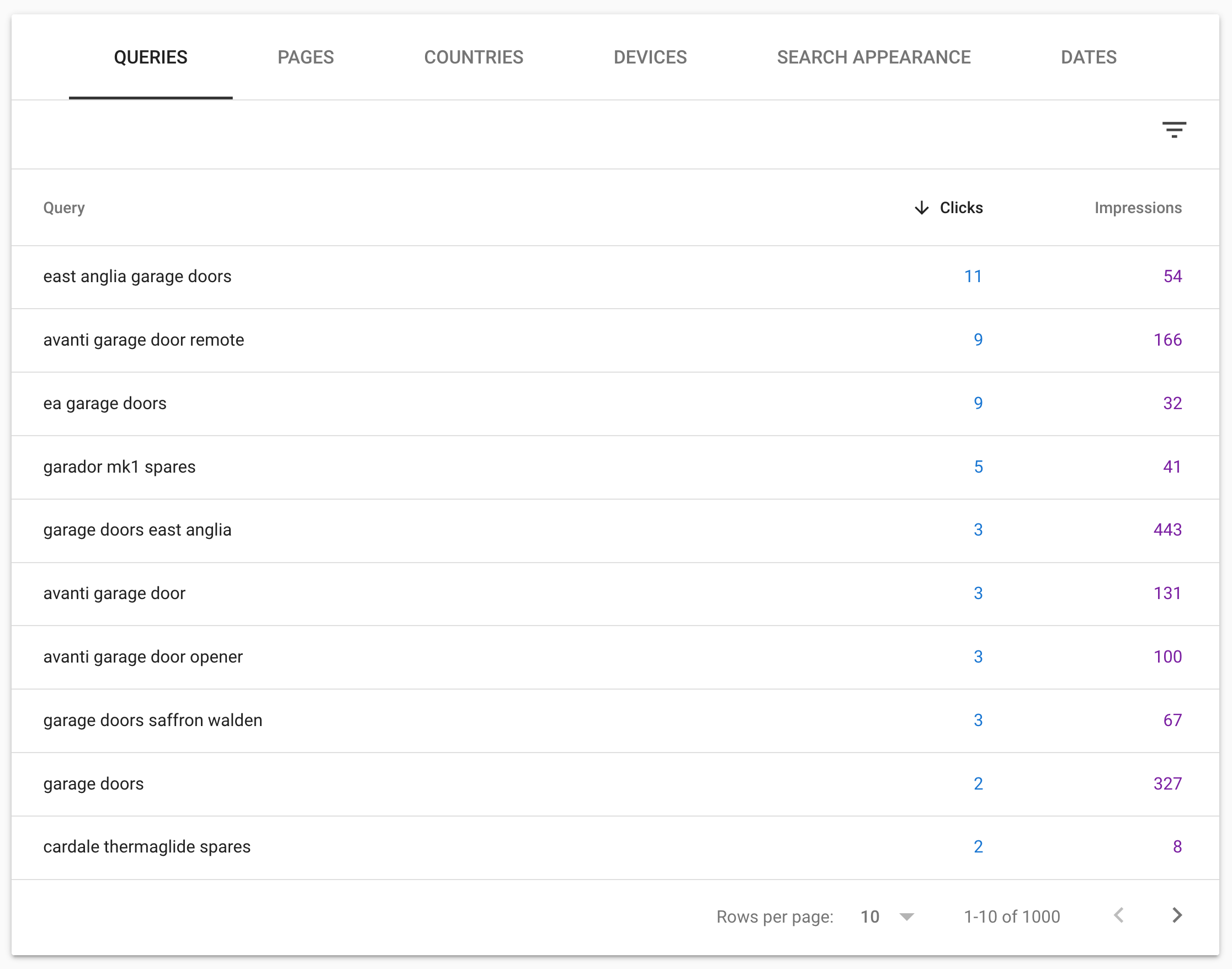This screenshot has height=969, width=1232.
Task: Click the Clicks sort arrow icon
Action: pyautogui.click(x=922, y=208)
